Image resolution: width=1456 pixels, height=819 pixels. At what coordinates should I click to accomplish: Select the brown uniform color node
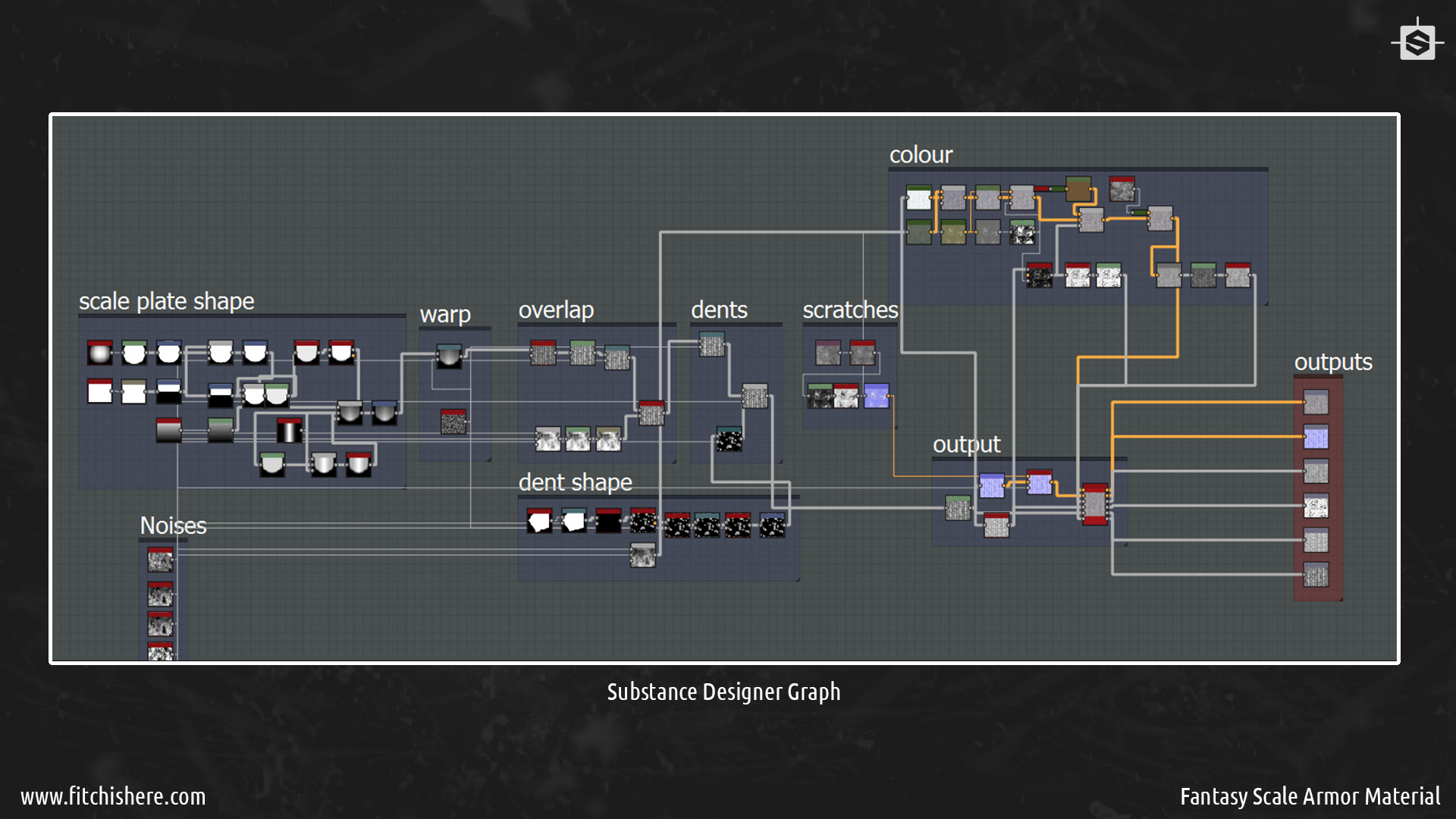tap(1078, 189)
